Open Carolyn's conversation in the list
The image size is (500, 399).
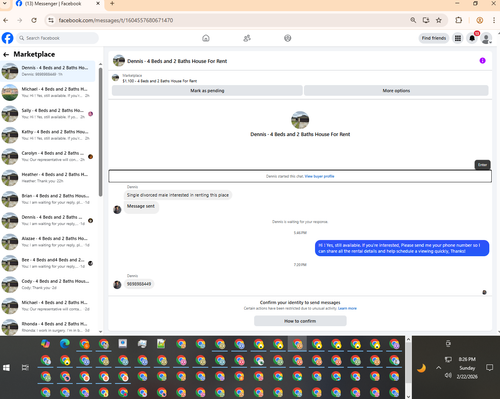tap(48, 156)
